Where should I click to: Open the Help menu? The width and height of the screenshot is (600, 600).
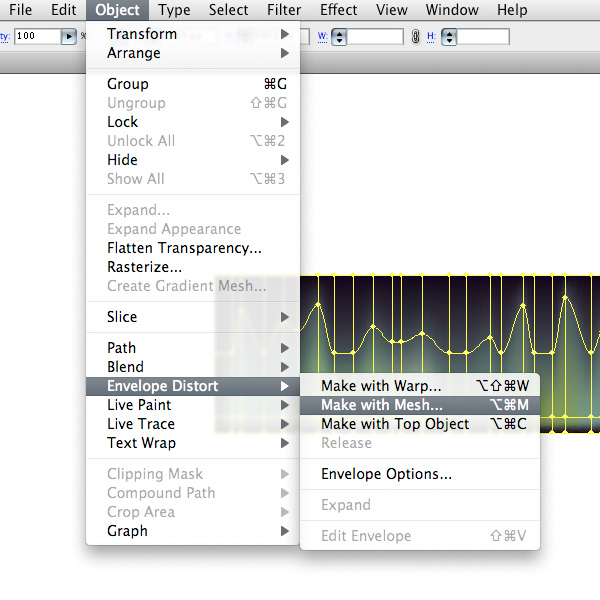[512, 10]
